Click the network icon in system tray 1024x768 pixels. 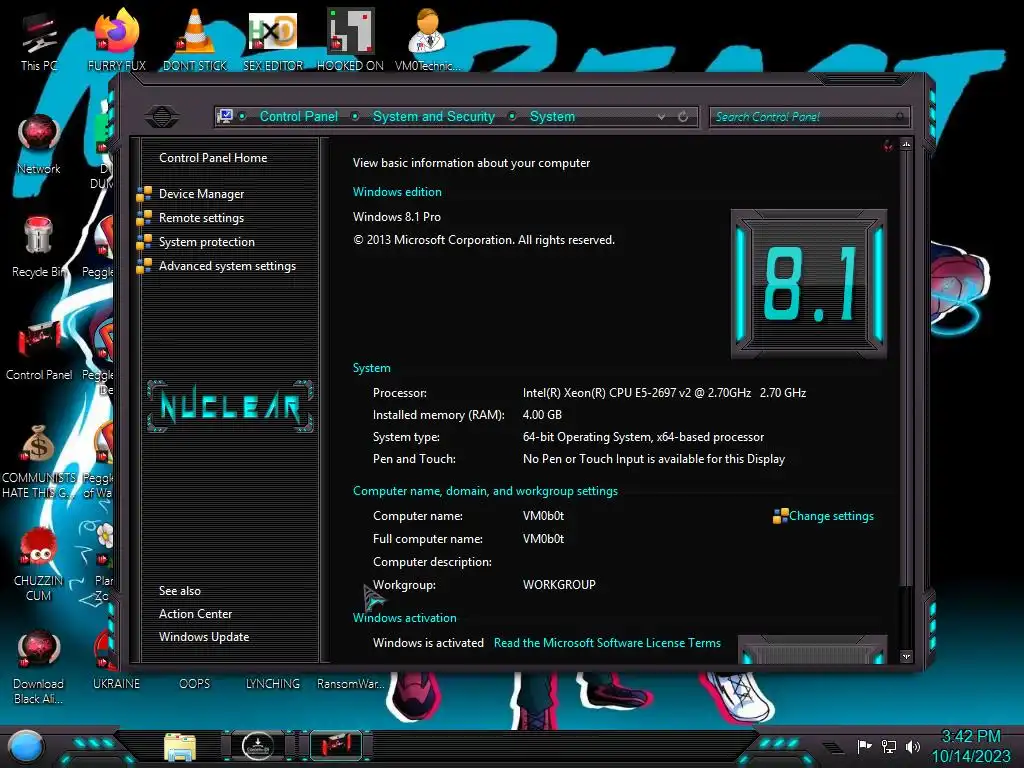pos(888,746)
